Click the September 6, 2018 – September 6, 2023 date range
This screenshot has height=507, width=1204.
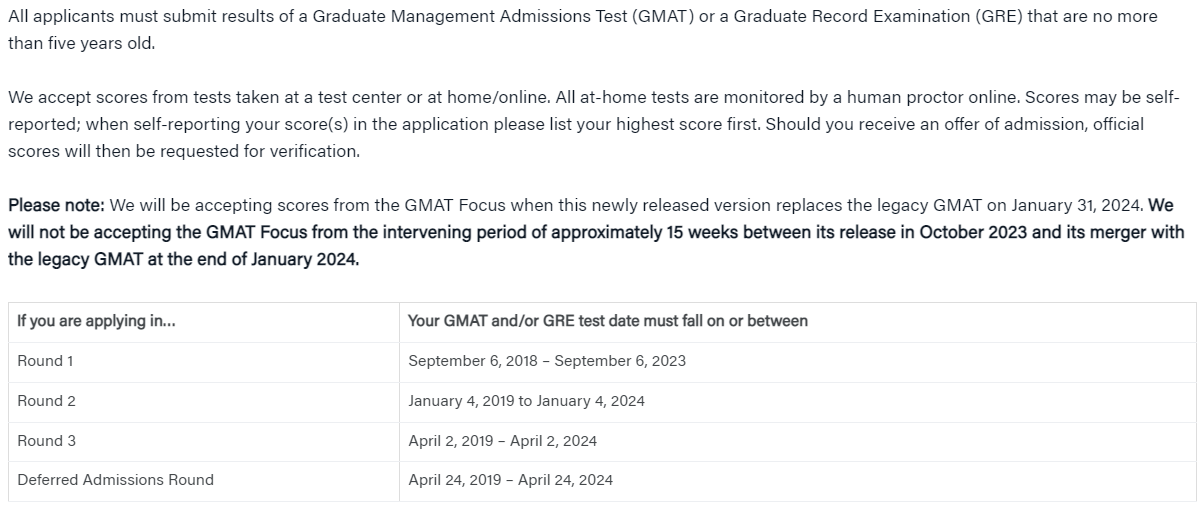pos(547,361)
